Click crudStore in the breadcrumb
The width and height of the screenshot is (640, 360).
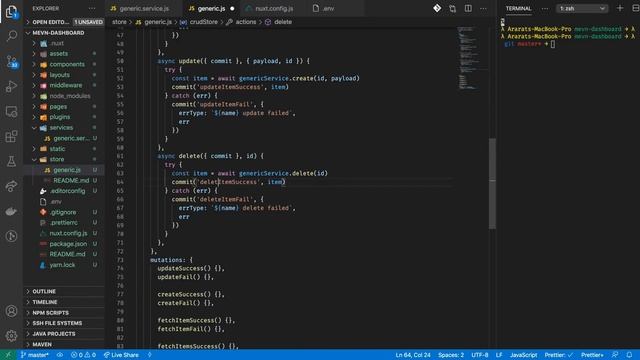[x=204, y=22]
